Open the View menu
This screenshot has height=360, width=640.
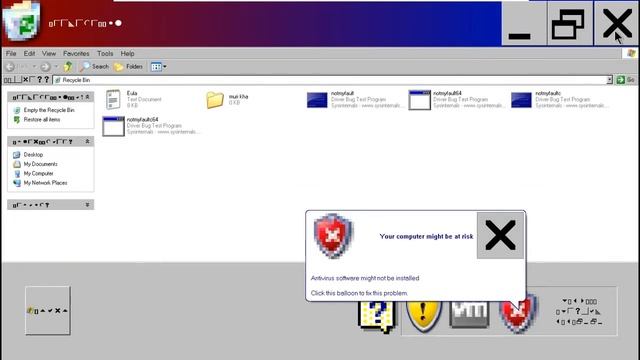point(49,53)
